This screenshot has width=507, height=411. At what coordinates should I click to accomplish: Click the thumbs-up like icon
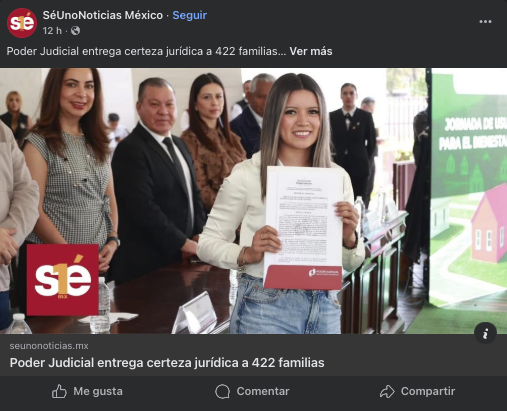click(x=59, y=391)
